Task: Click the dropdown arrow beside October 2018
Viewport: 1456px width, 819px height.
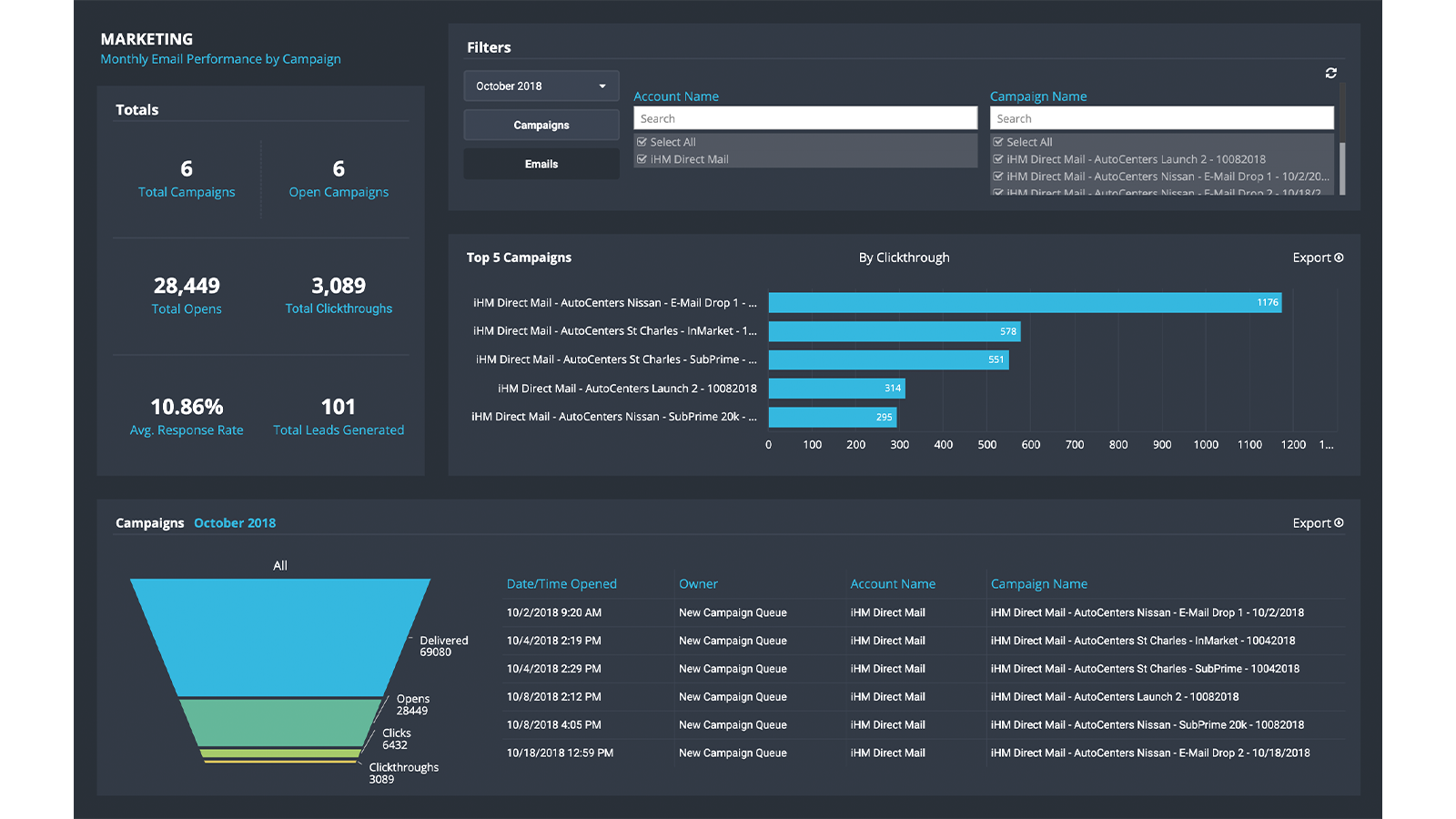Action: 602,86
